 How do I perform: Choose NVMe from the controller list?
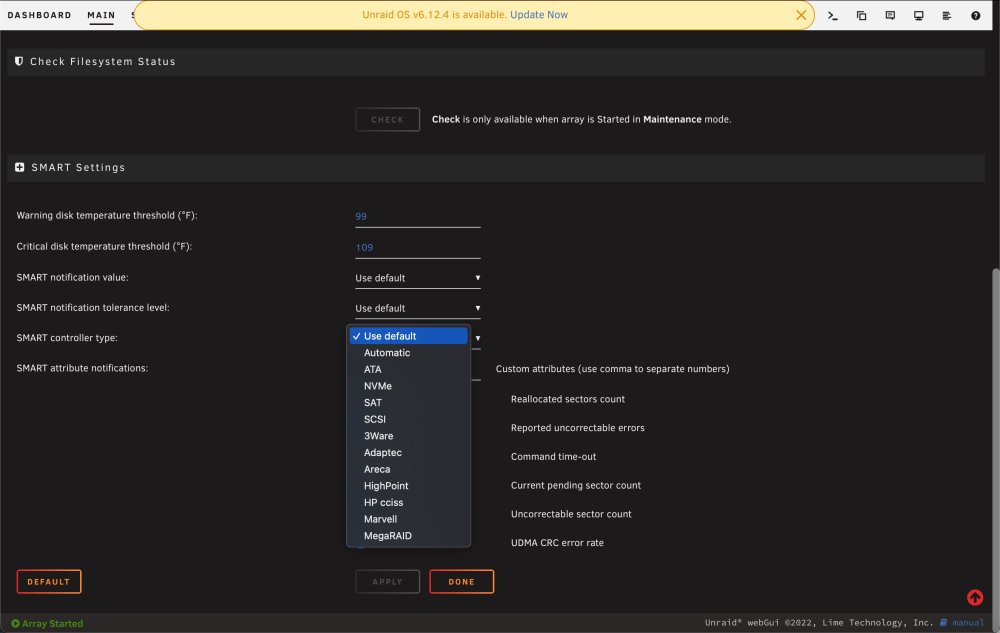[x=408, y=386]
